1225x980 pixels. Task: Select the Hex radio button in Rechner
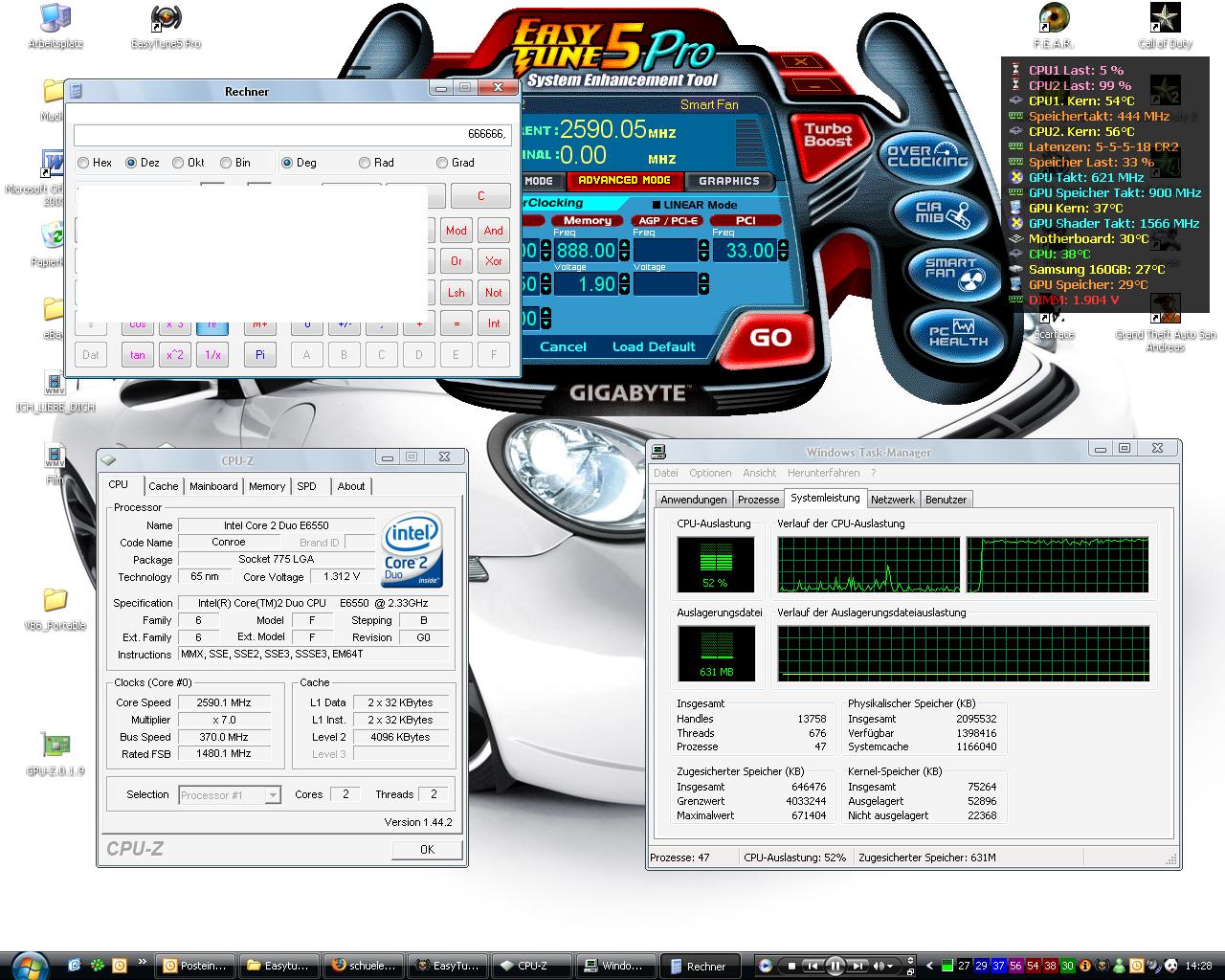pos(95,163)
